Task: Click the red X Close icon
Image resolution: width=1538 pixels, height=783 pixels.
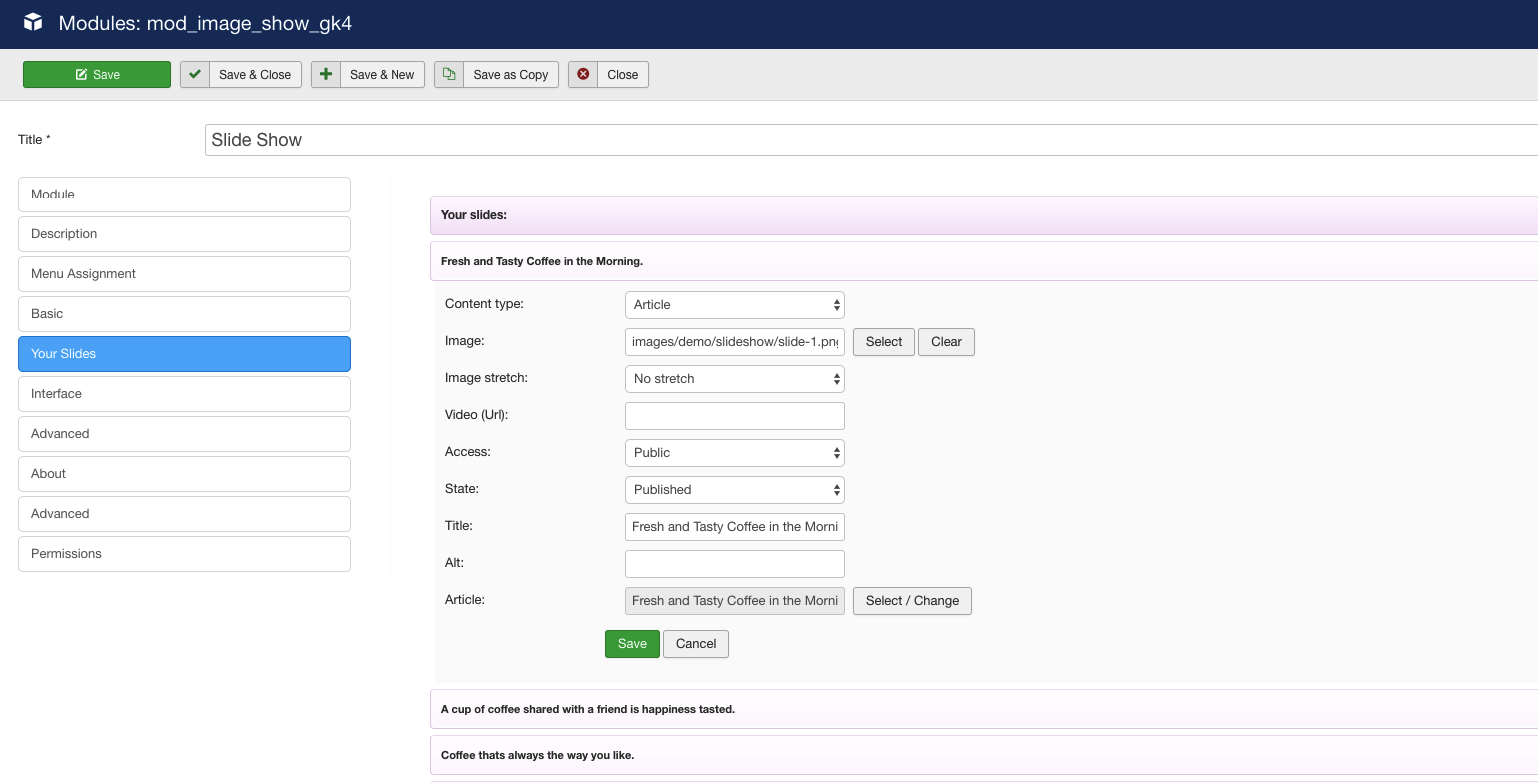Action: 583,75
